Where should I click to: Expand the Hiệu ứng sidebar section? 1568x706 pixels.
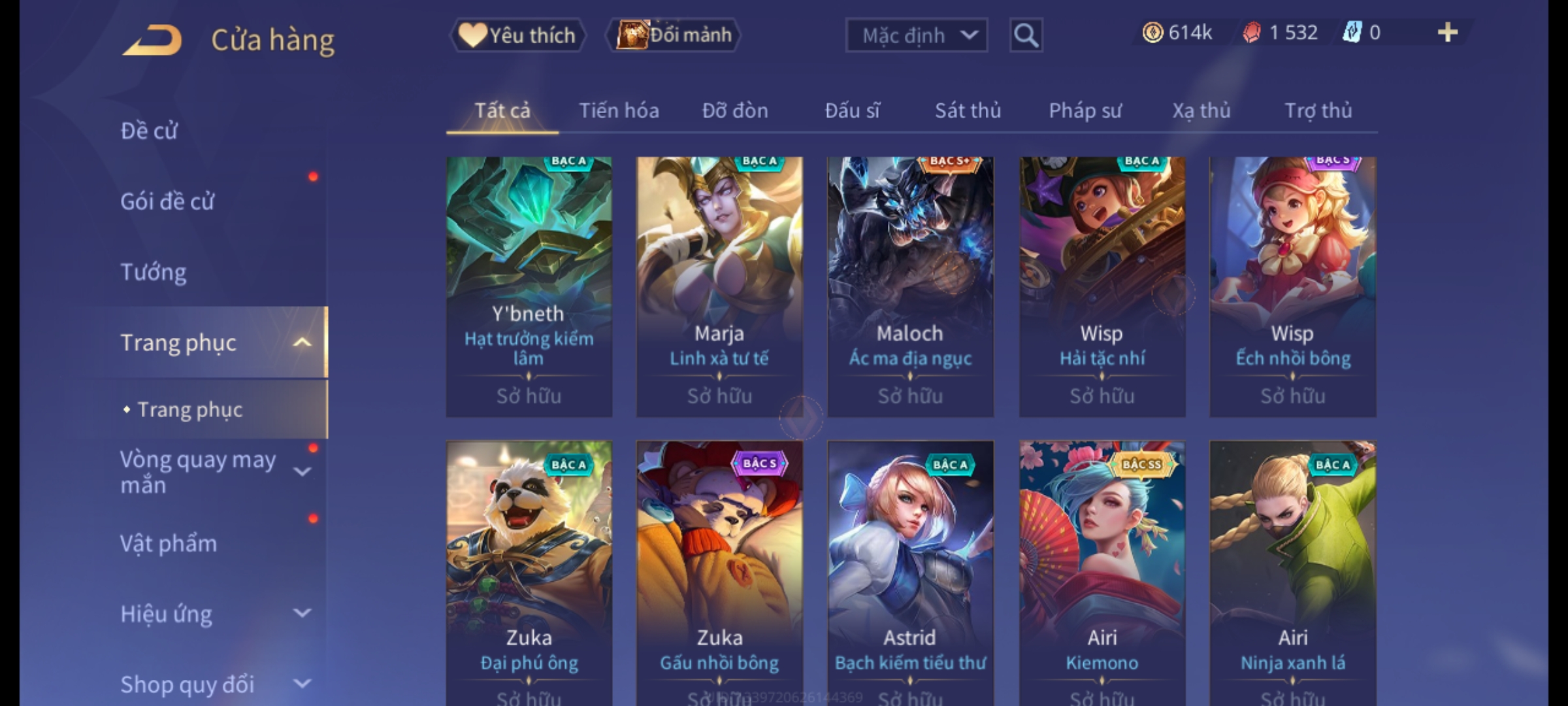click(302, 613)
